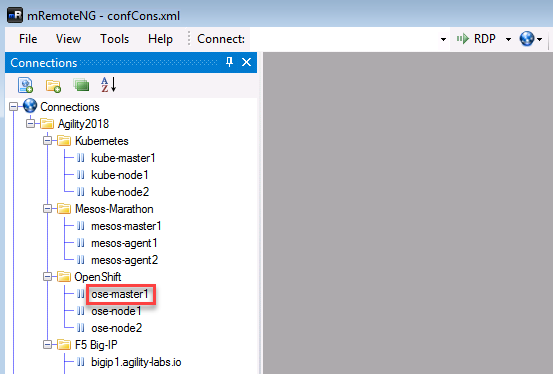Viewport: 553px width, 374px height.
Task: Select the kube-node2 connection
Action: click(x=120, y=192)
